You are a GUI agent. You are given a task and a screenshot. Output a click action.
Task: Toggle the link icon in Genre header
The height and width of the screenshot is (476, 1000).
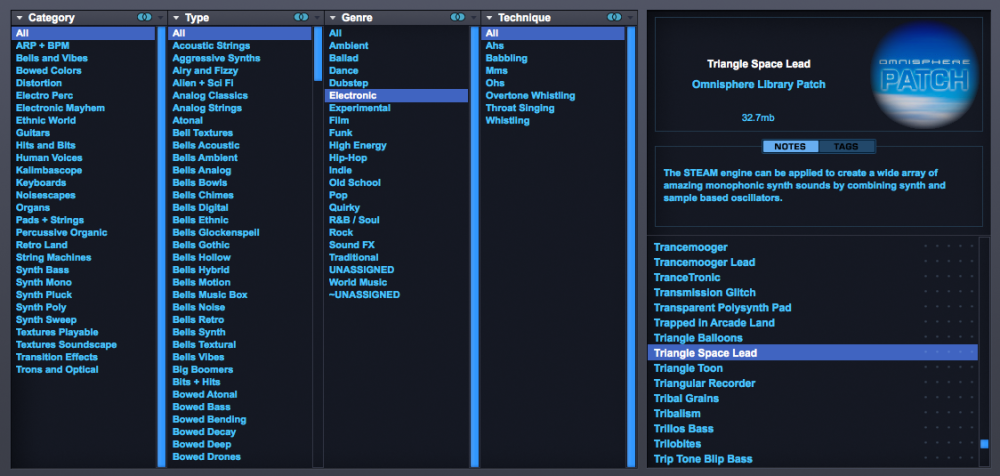pyautogui.click(x=458, y=17)
